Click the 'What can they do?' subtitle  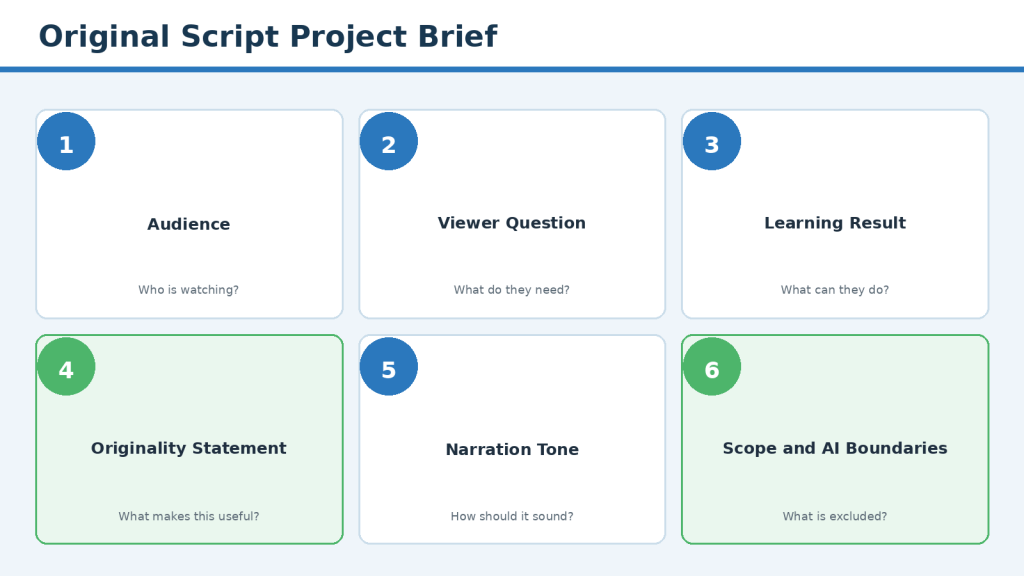click(x=835, y=290)
